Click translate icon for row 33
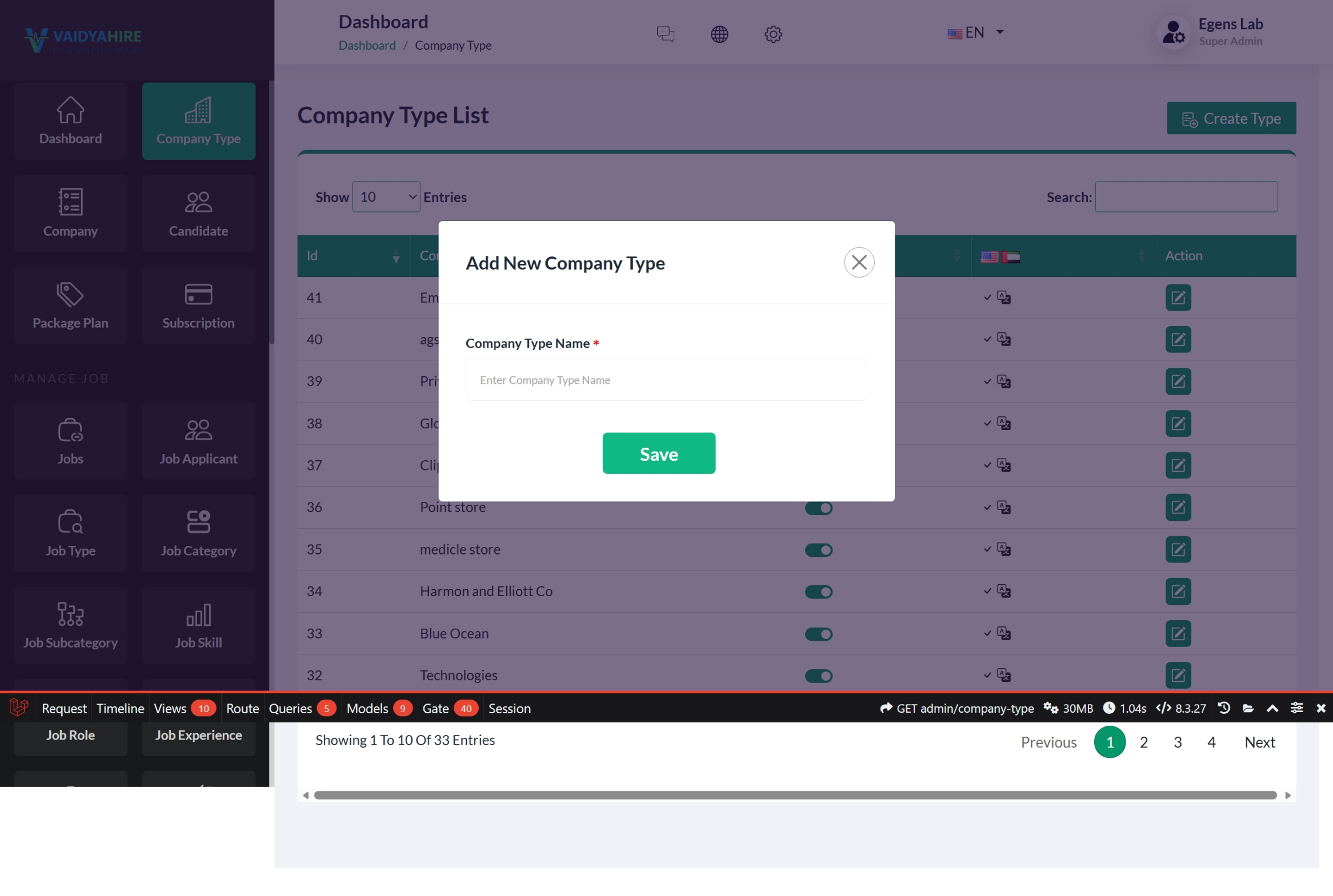This screenshot has width=1333, height=896. (1004, 633)
